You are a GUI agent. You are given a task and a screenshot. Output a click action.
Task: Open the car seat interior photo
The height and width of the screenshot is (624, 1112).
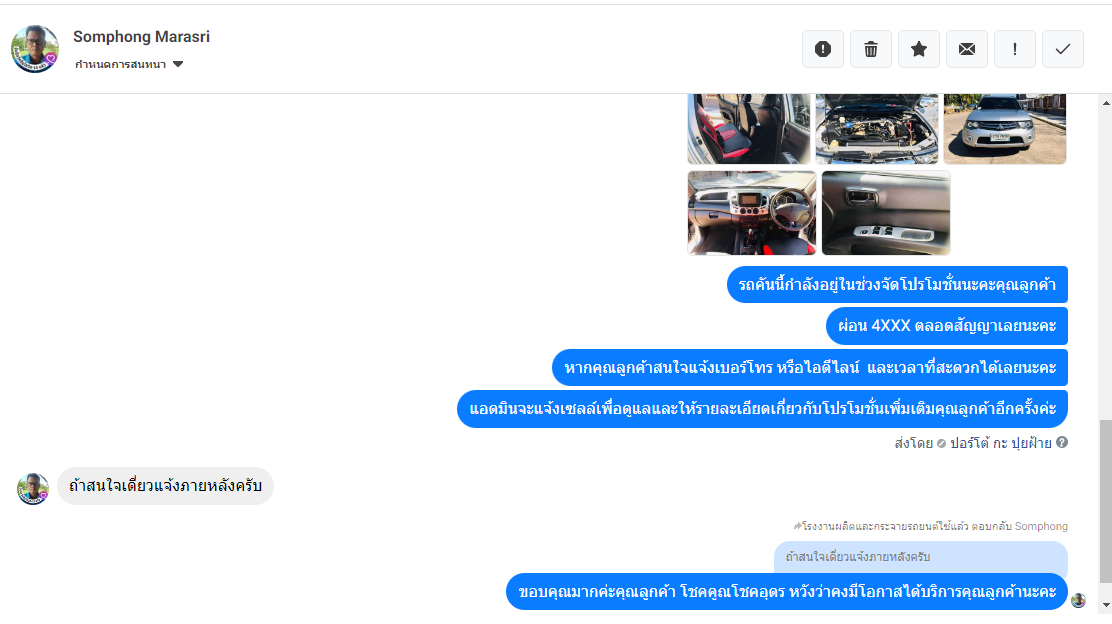coord(749,129)
